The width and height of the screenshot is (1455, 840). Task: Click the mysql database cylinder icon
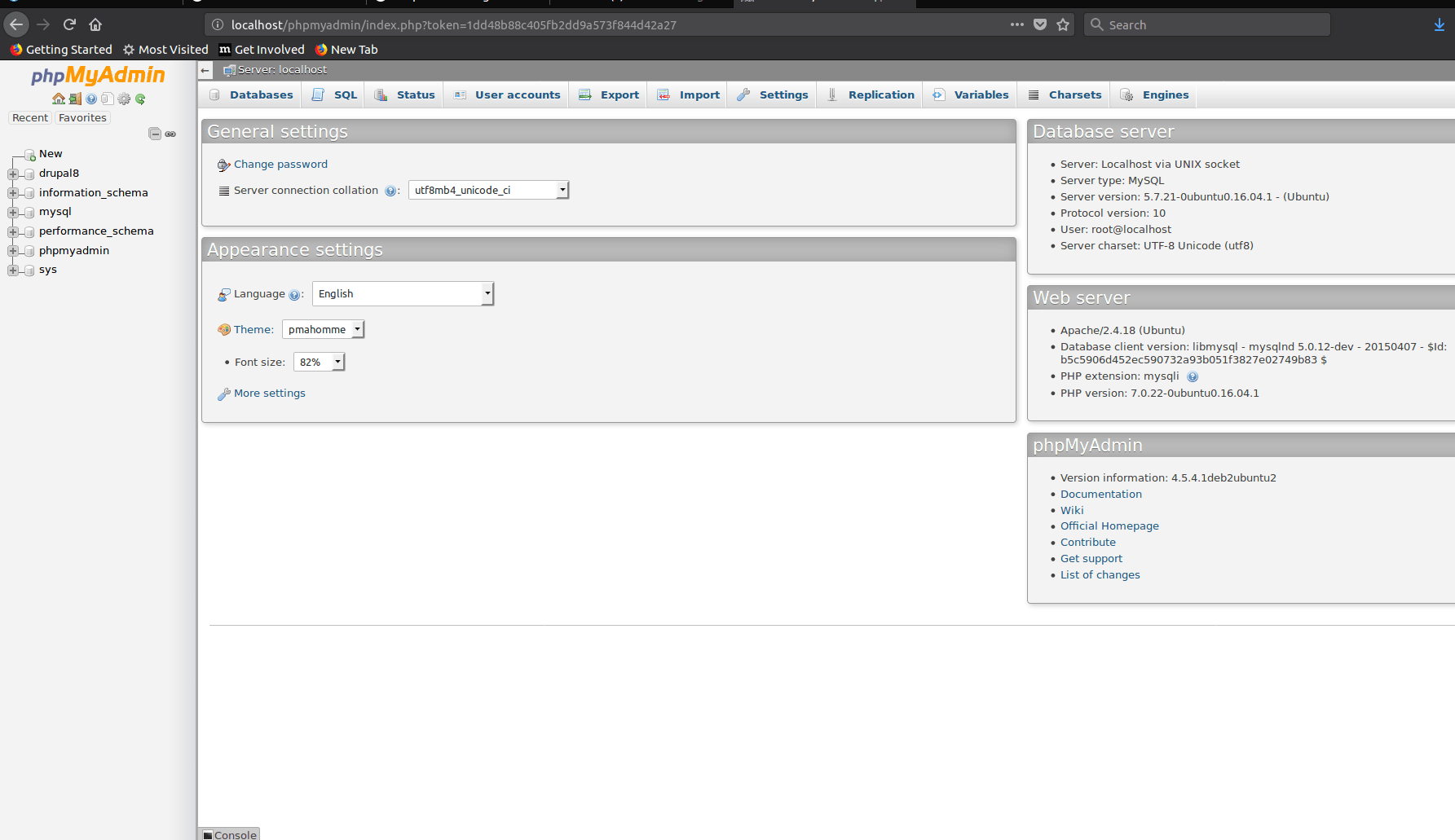tap(30, 212)
